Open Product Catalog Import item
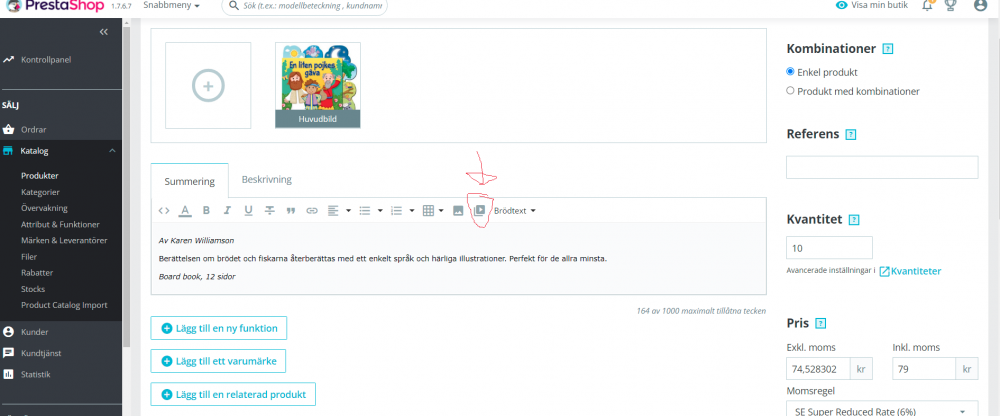This screenshot has height=416, width=1000. pos(64,305)
